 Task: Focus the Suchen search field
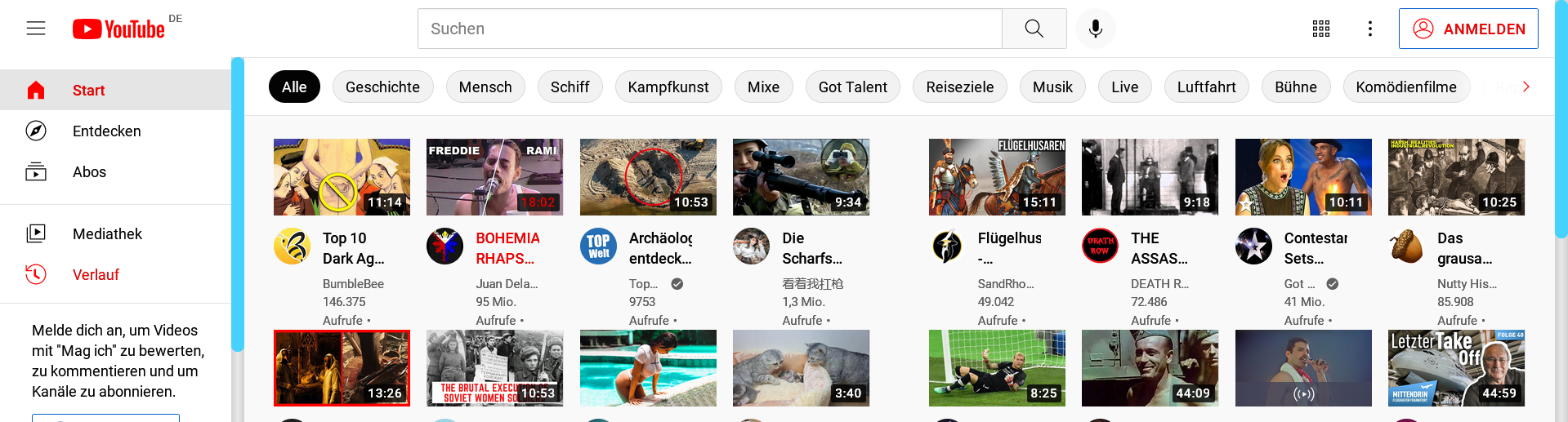(709, 29)
